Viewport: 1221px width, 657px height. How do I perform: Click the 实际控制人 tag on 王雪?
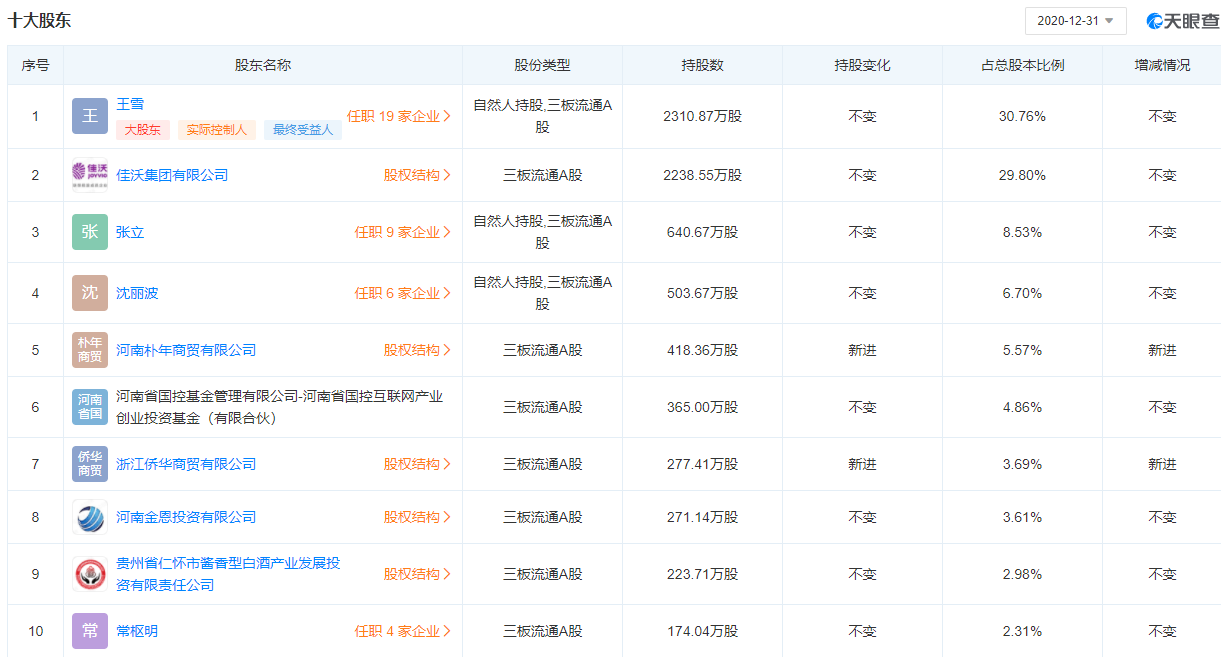point(217,130)
